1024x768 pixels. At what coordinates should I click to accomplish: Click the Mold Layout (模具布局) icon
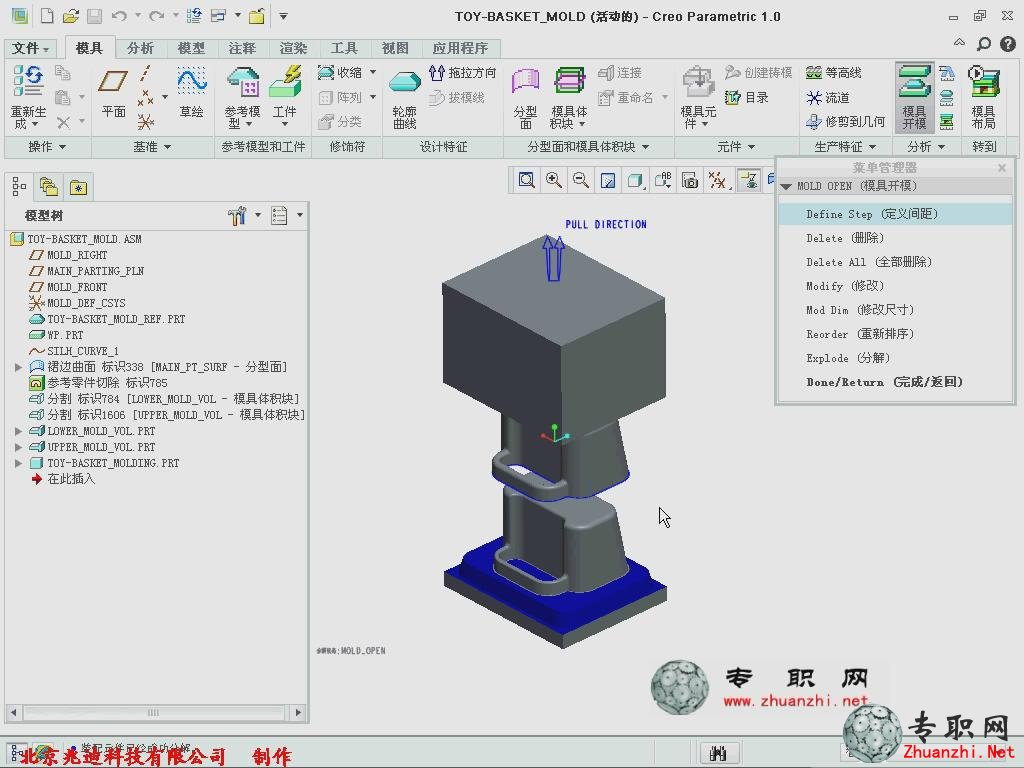tap(984, 98)
